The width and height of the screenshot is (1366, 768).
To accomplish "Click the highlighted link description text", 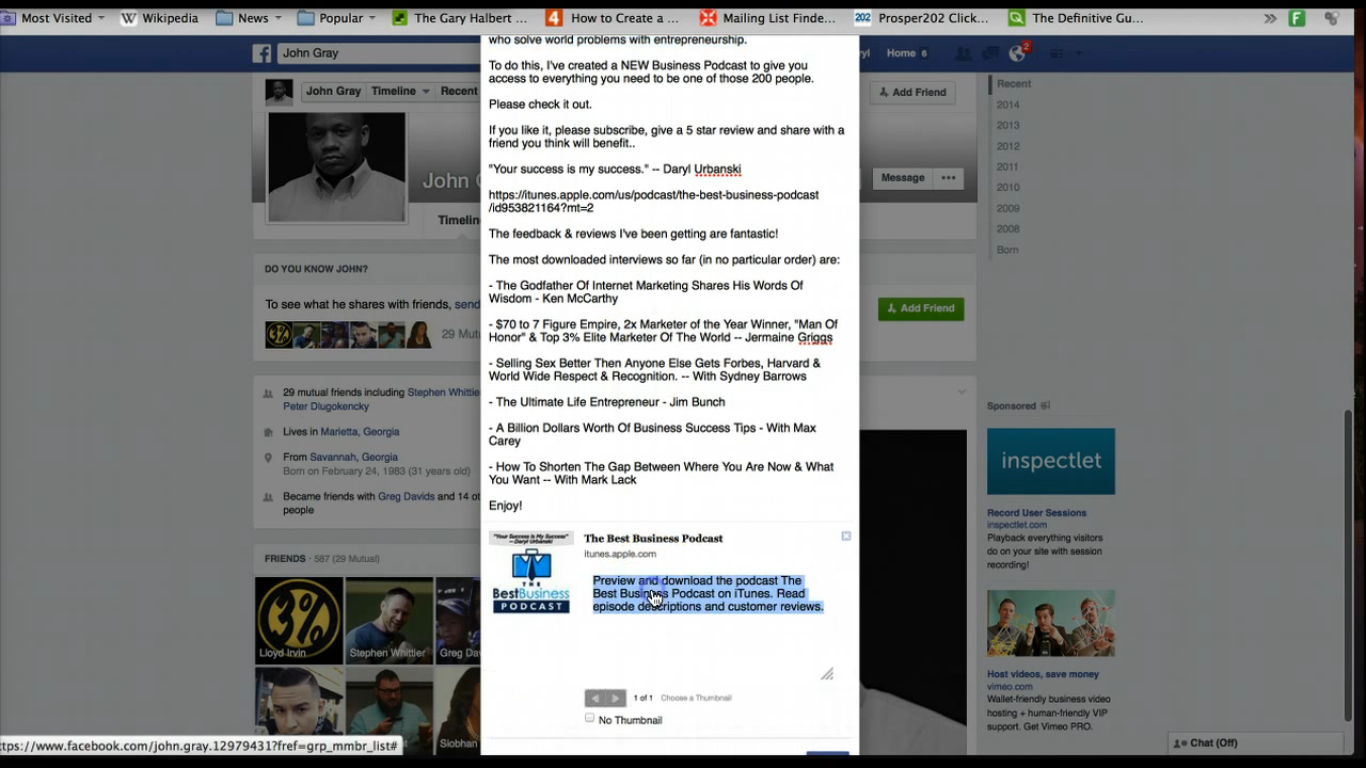I will point(708,593).
